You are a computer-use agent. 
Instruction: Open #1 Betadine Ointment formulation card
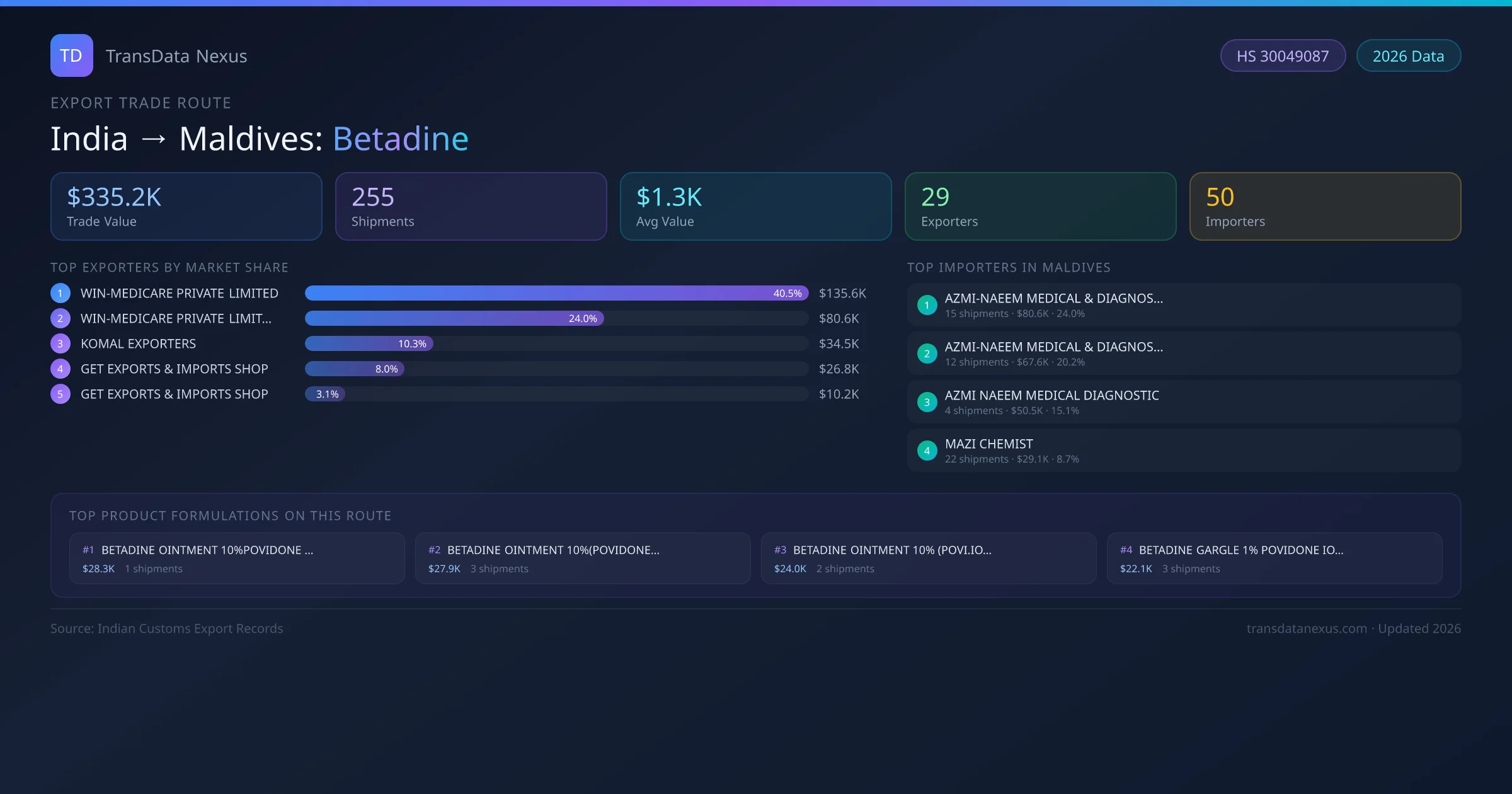[237, 558]
